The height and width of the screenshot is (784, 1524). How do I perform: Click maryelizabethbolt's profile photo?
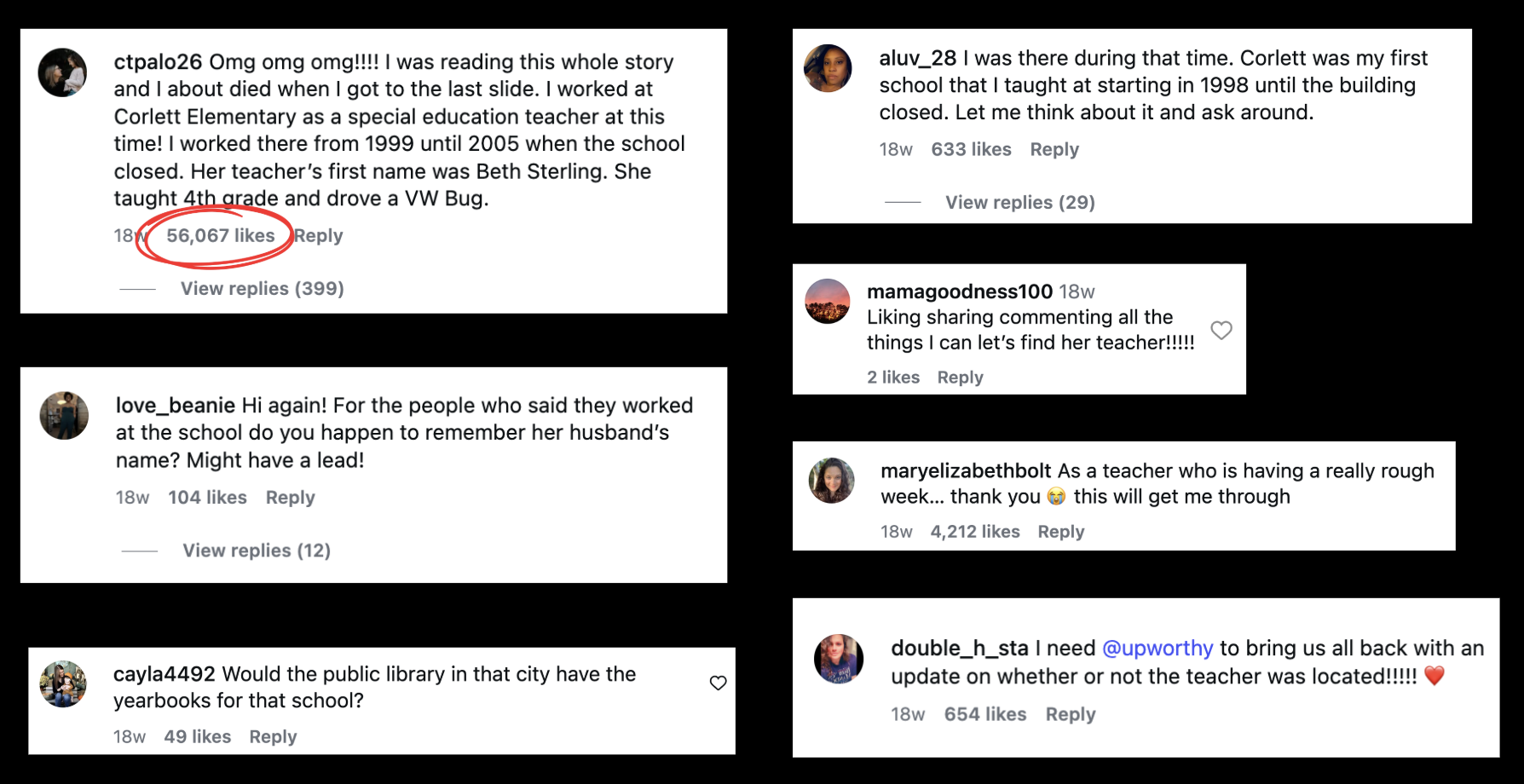click(832, 481)
